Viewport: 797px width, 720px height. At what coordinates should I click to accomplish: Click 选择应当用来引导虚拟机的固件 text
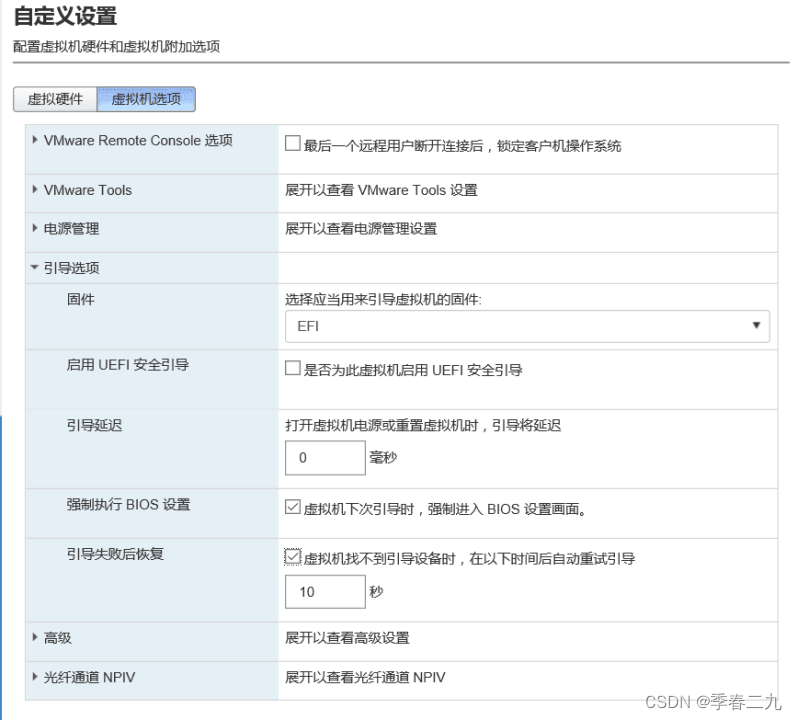pos(383,300)
